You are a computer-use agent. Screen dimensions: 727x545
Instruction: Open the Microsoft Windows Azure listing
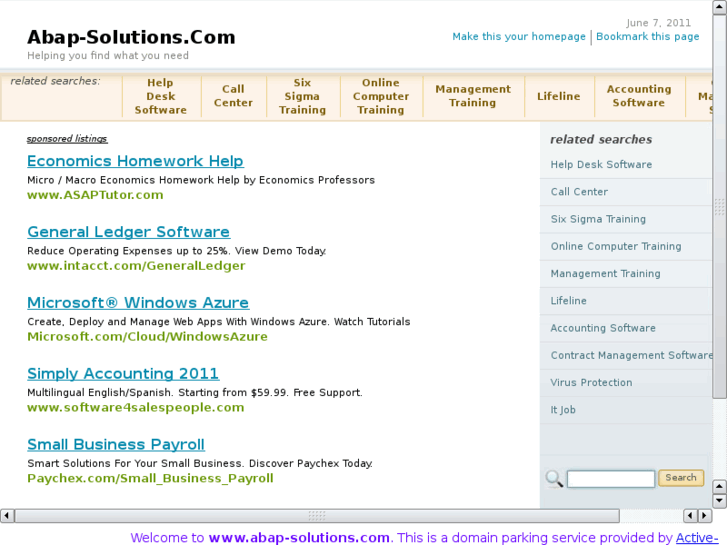[x=138, y=303]
